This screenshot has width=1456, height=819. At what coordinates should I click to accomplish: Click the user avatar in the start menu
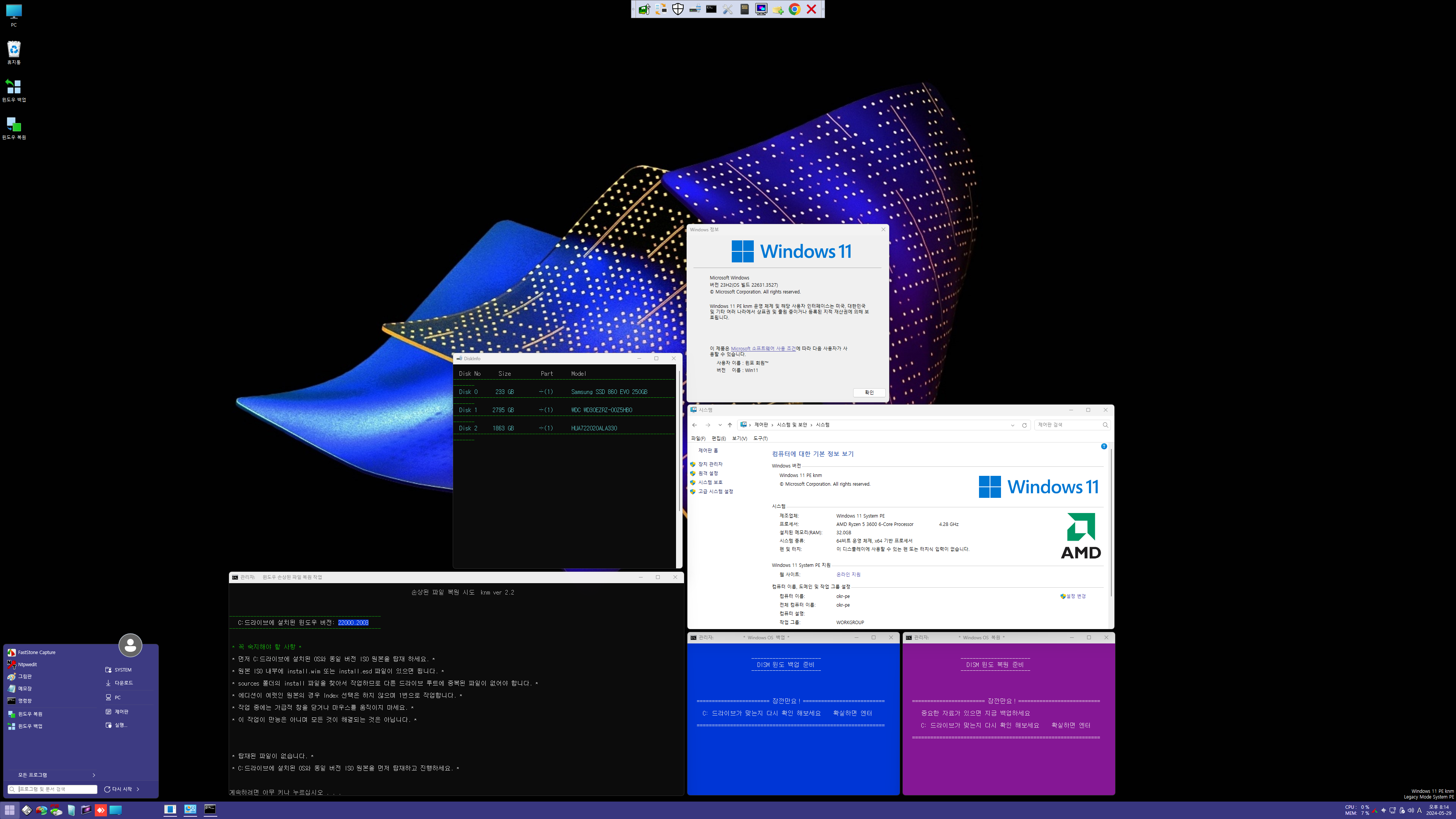coord(130,645)
